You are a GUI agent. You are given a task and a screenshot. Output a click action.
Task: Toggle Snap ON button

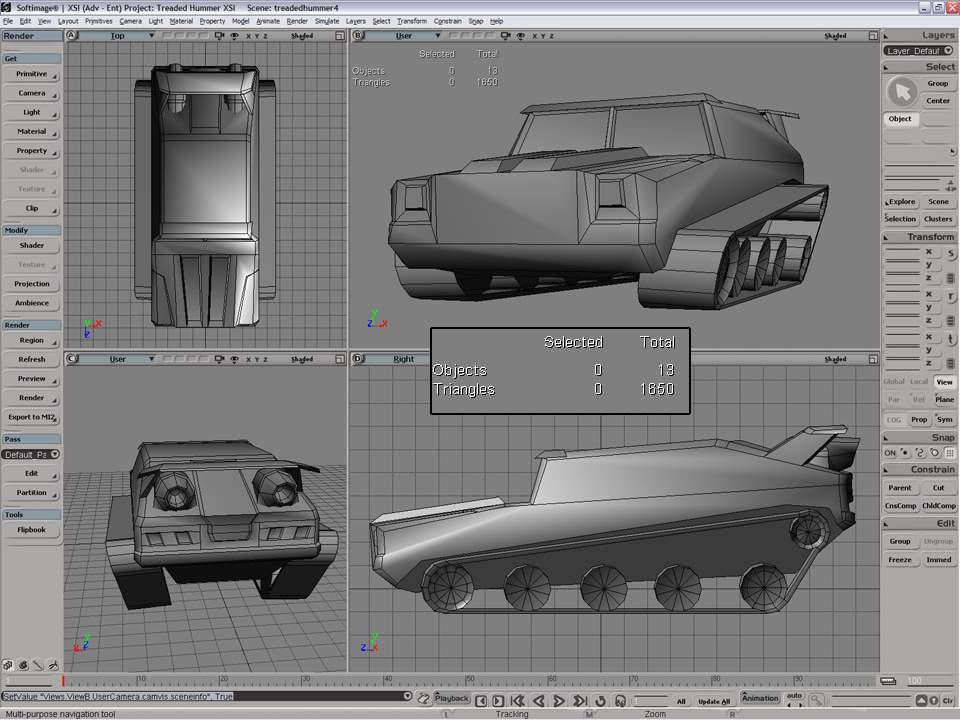tap(890, 453)
